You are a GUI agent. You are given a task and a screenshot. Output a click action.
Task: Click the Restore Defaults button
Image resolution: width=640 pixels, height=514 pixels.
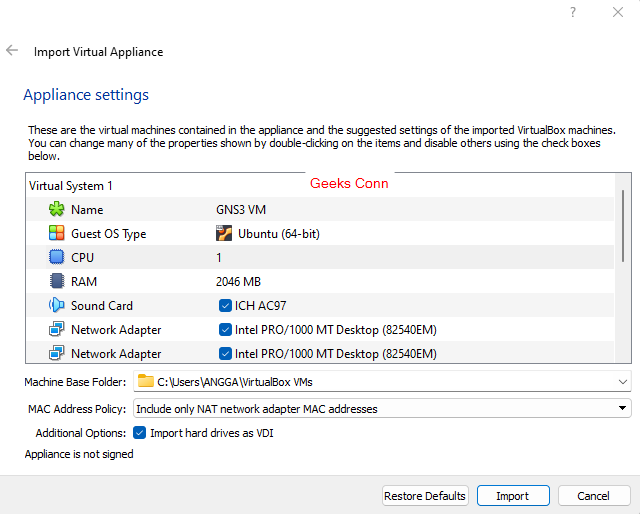(425, 496)
